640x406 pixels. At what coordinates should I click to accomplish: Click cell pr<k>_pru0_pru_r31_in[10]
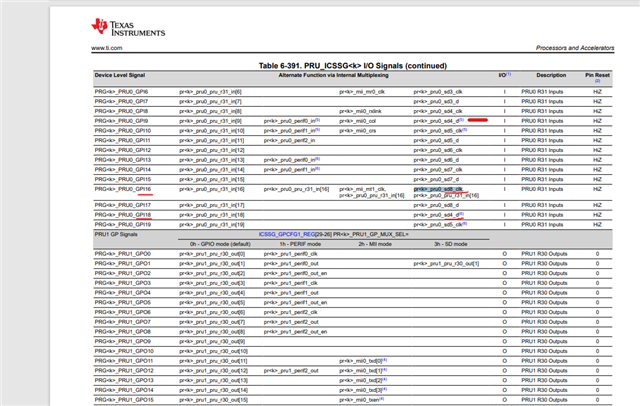[x=212, y=131]
